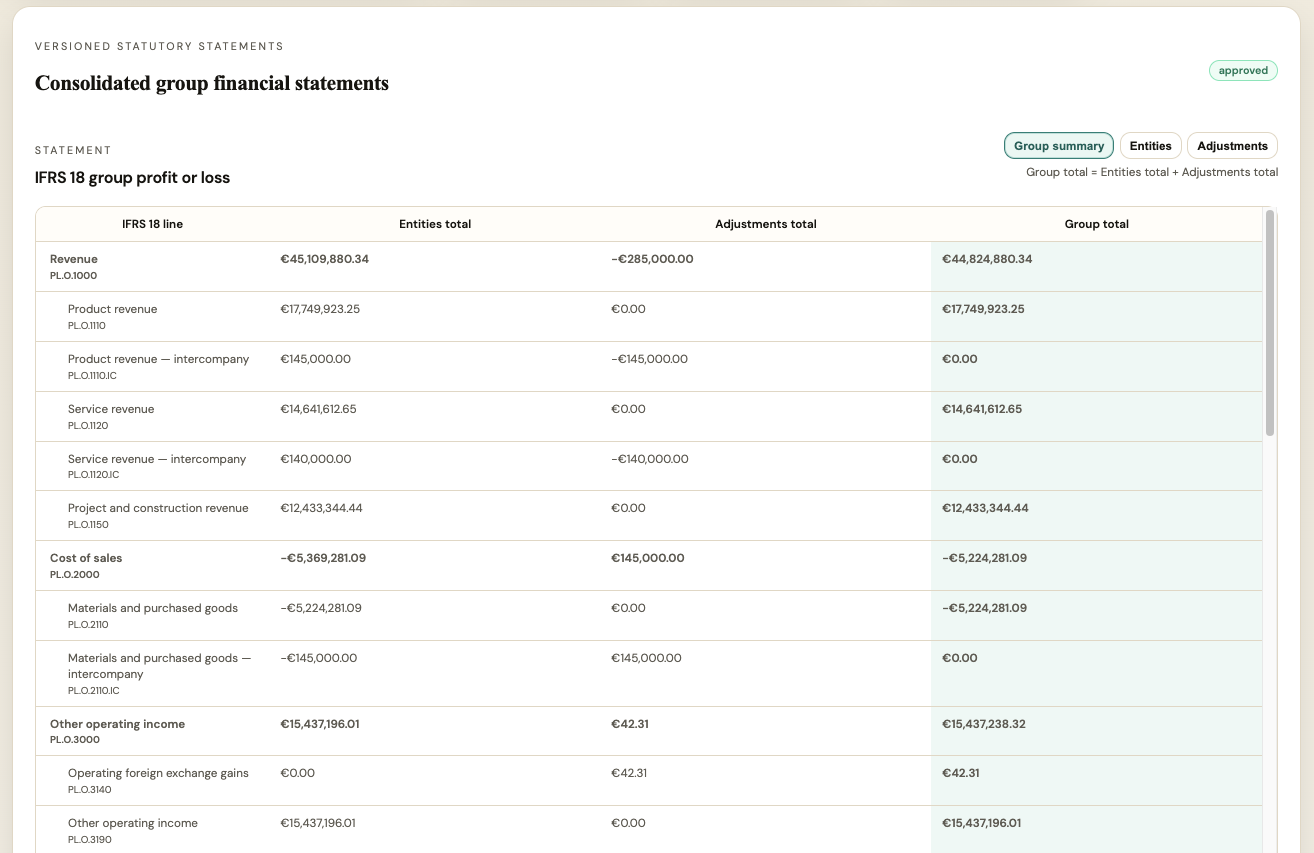Click the Consolidated group financial statements heading
The height and width of the screenshot is (853, 1314).
coord(212,83)
